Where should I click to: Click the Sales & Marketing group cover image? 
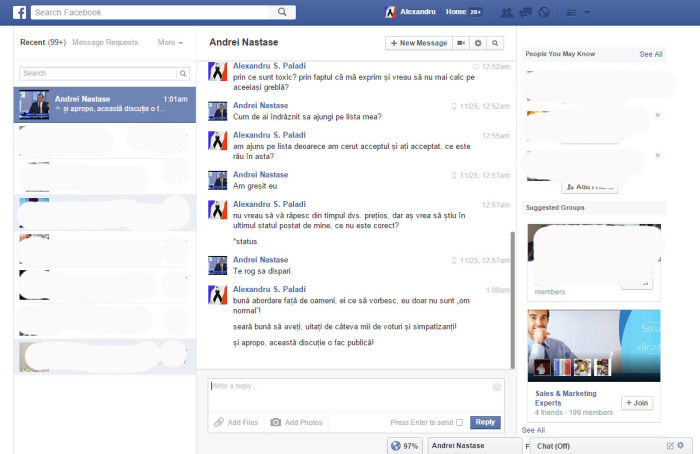[x=594, y=346]
